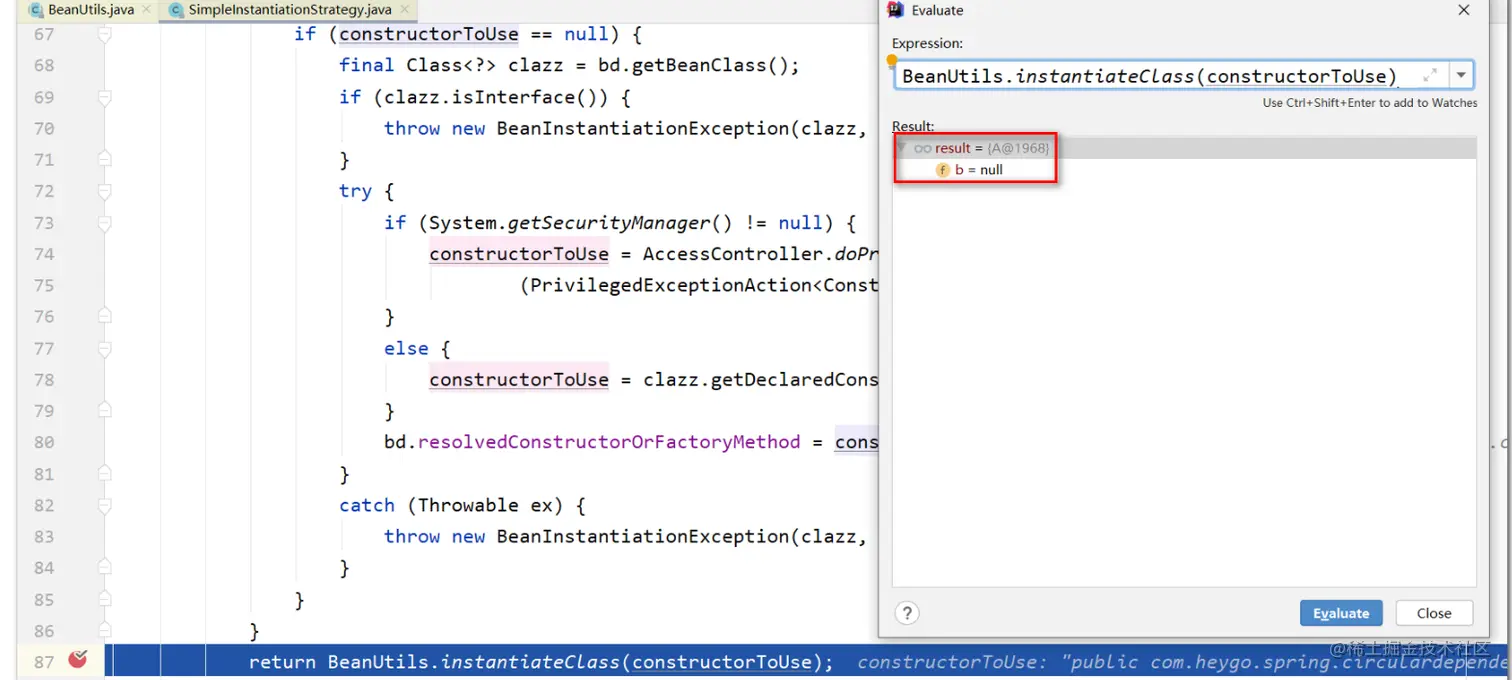
Task: Collapse the else block at line 77
Action: (104, 348)
